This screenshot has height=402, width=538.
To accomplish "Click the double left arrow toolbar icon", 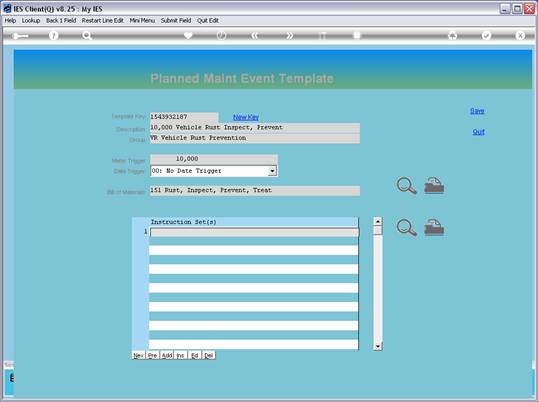I will [254, 35].
